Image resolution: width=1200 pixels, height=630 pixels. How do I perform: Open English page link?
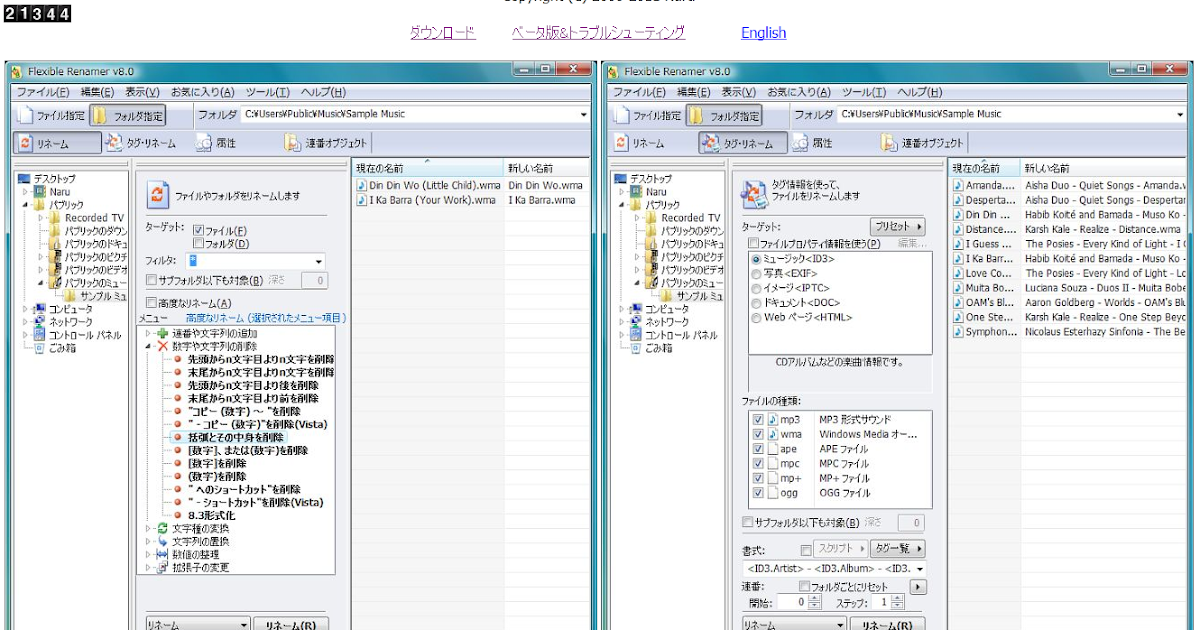tap(764, 33)
